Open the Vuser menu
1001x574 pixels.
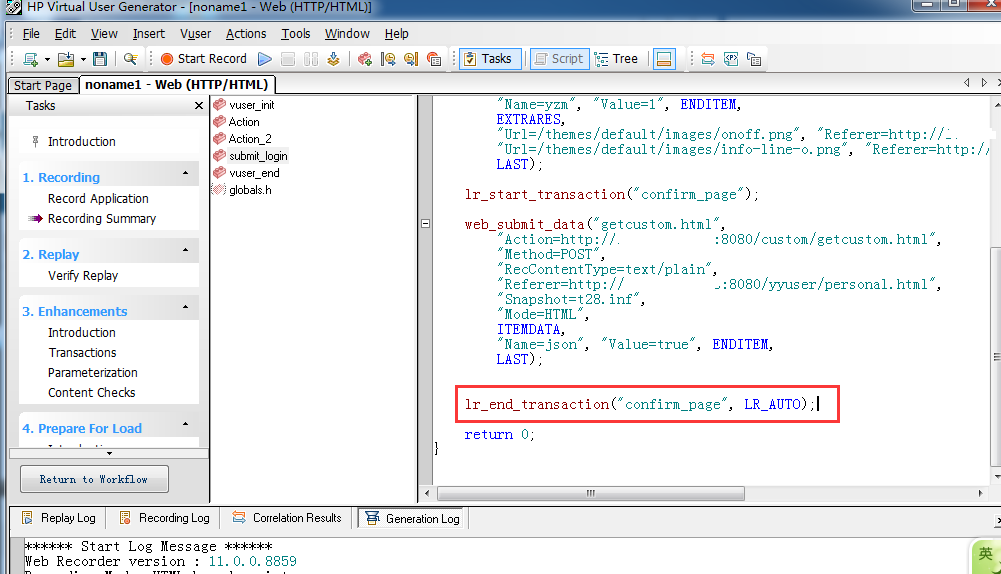[195, 34]
